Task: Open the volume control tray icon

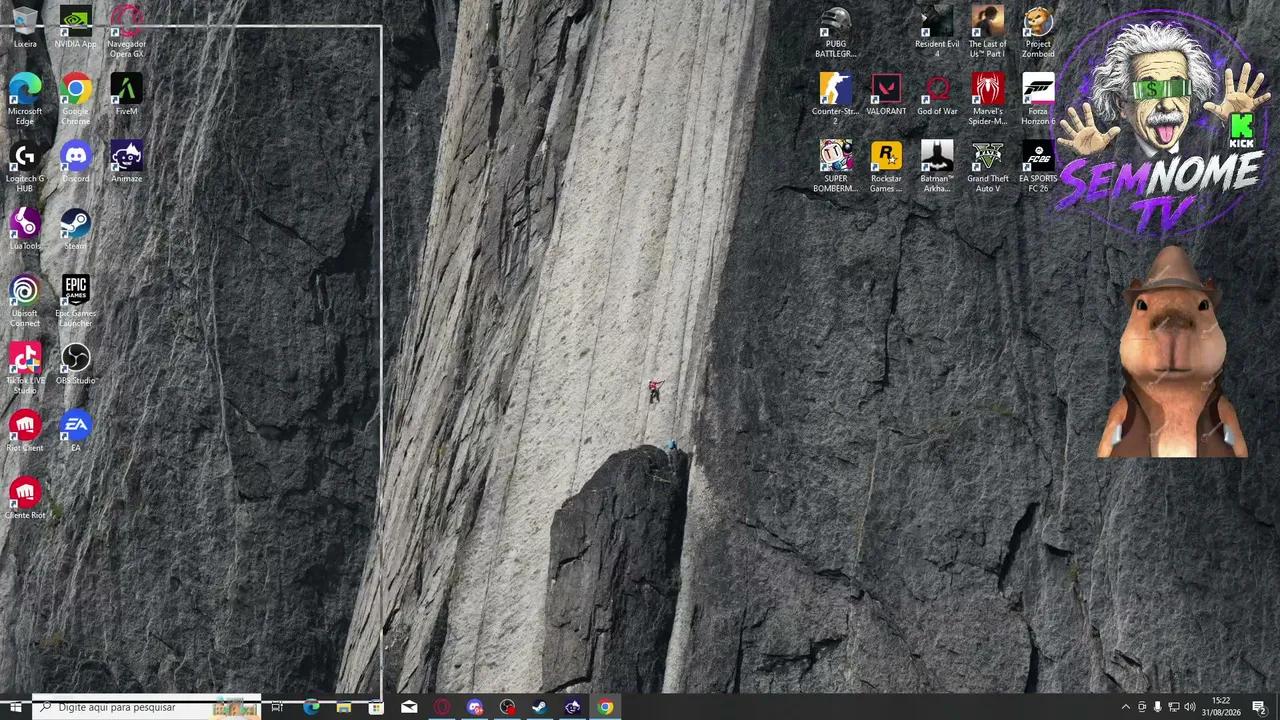Action: (x=1190, y=707)
